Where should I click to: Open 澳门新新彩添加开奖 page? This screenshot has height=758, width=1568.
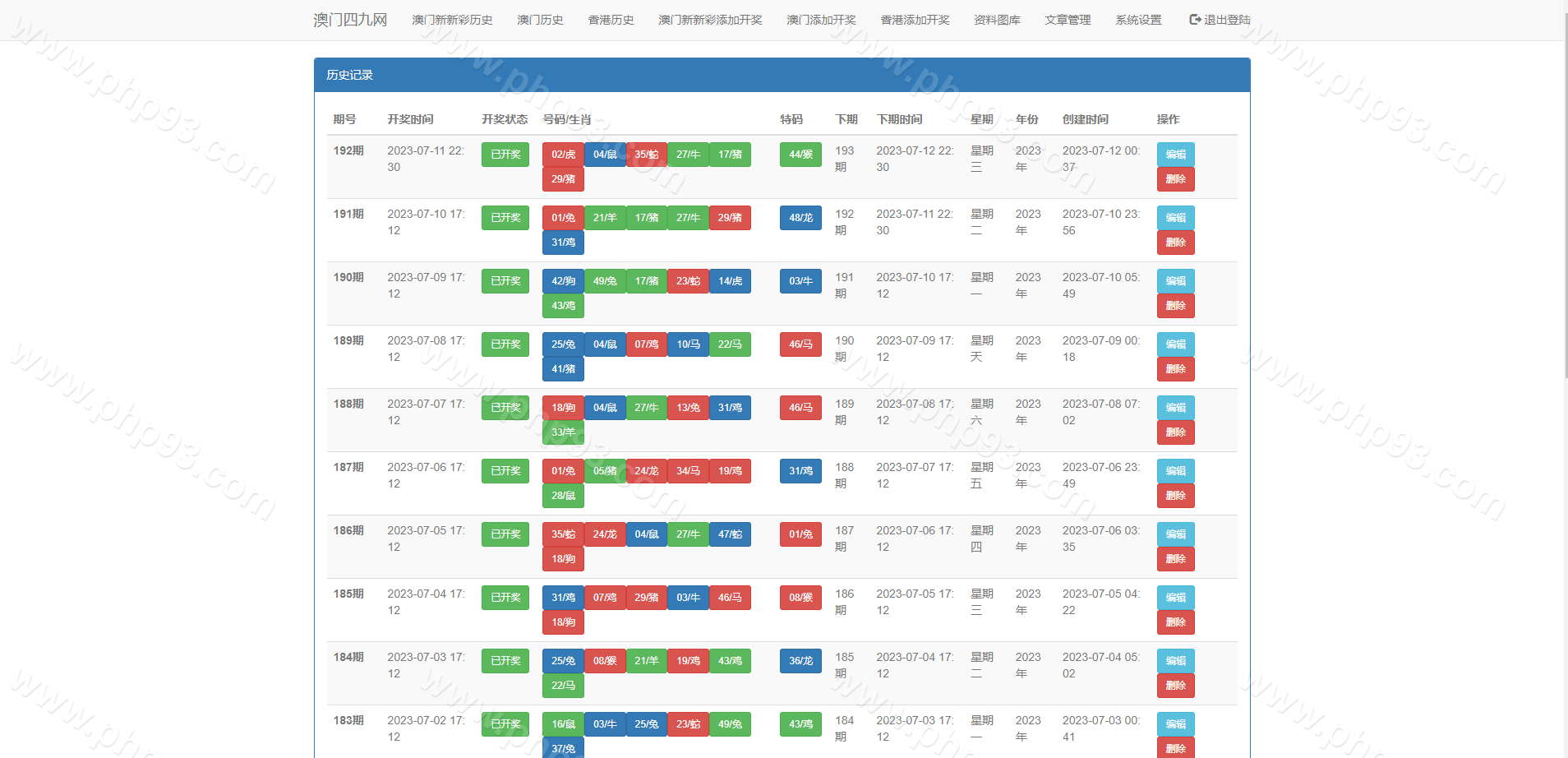[710, 20]
